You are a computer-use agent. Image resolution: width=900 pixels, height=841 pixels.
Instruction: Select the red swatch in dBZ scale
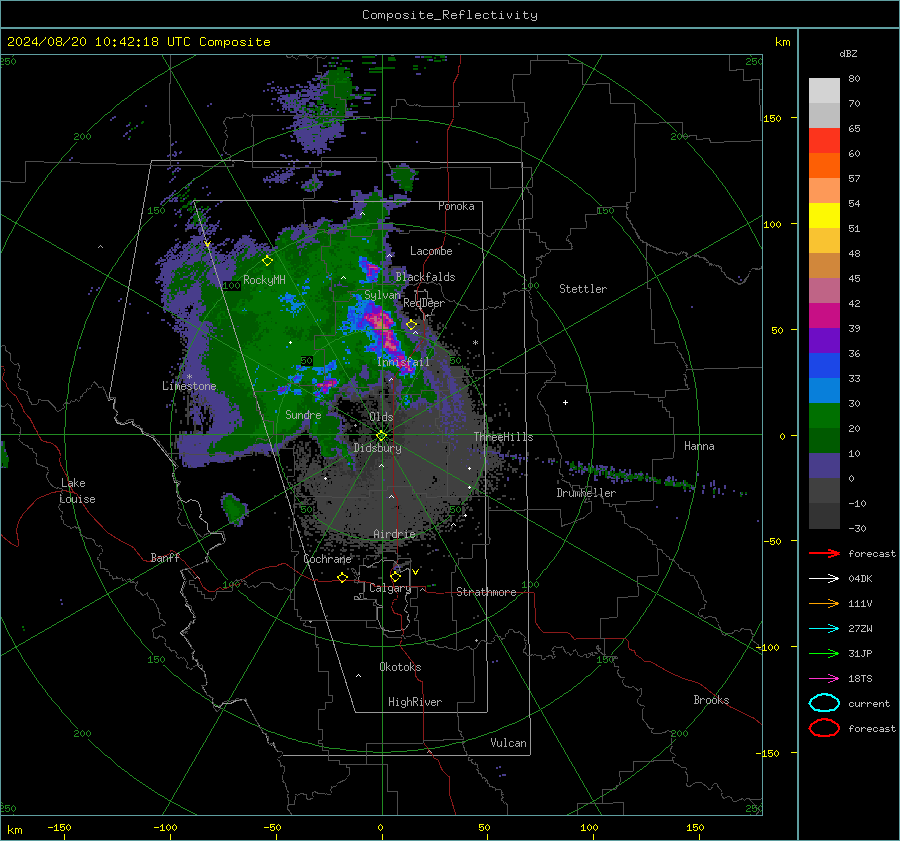click(x=824, y=140)
